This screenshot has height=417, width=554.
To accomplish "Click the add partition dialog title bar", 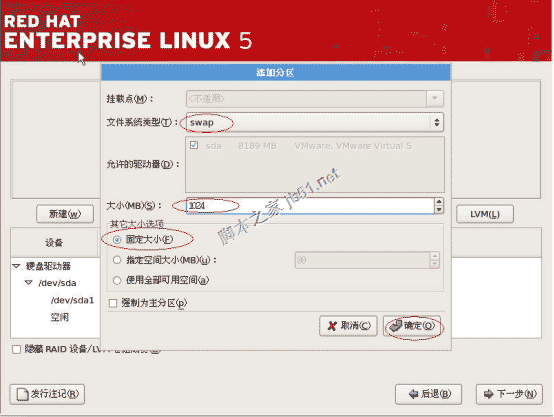I will click(x=276, y=72).
